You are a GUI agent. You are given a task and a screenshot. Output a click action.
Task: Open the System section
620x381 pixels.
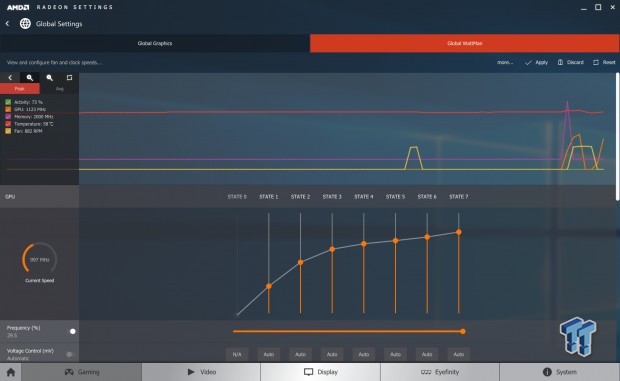(x=560, y=372)
